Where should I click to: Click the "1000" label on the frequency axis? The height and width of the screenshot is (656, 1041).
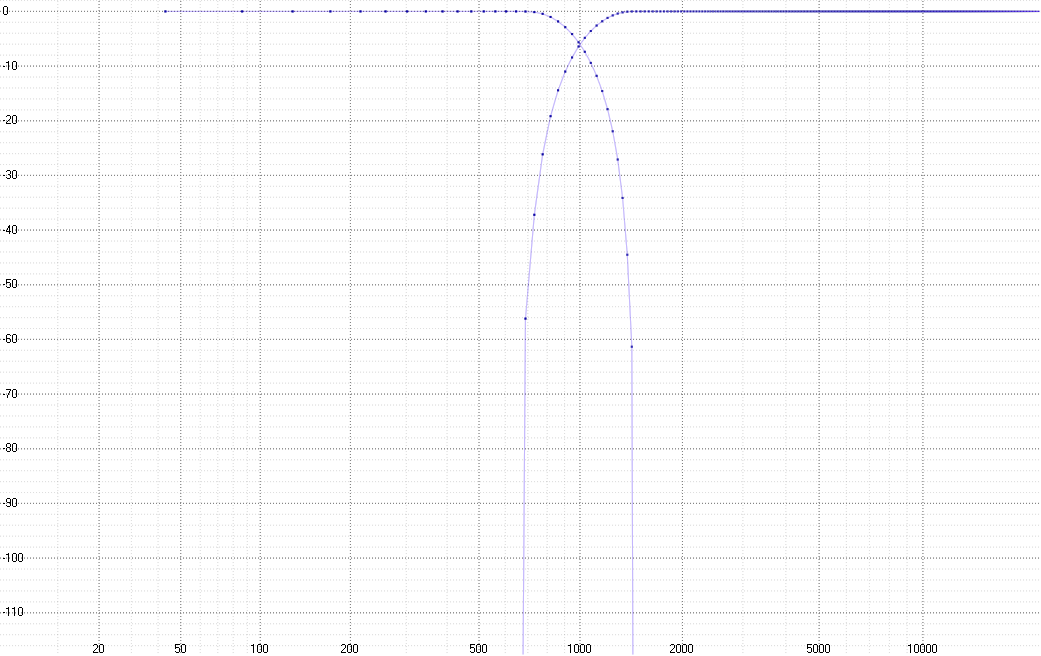click(580, 649)
